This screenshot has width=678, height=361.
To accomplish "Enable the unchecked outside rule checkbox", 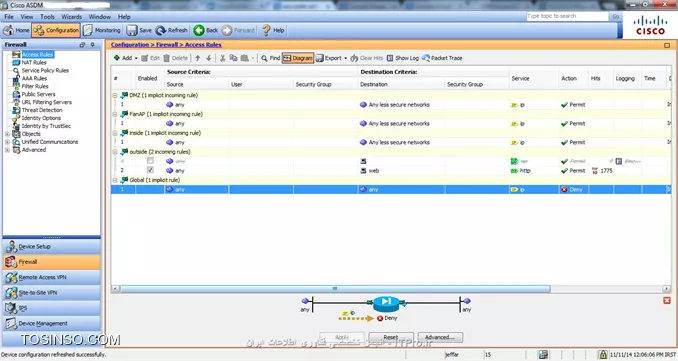I will click(x=150, y=161).
